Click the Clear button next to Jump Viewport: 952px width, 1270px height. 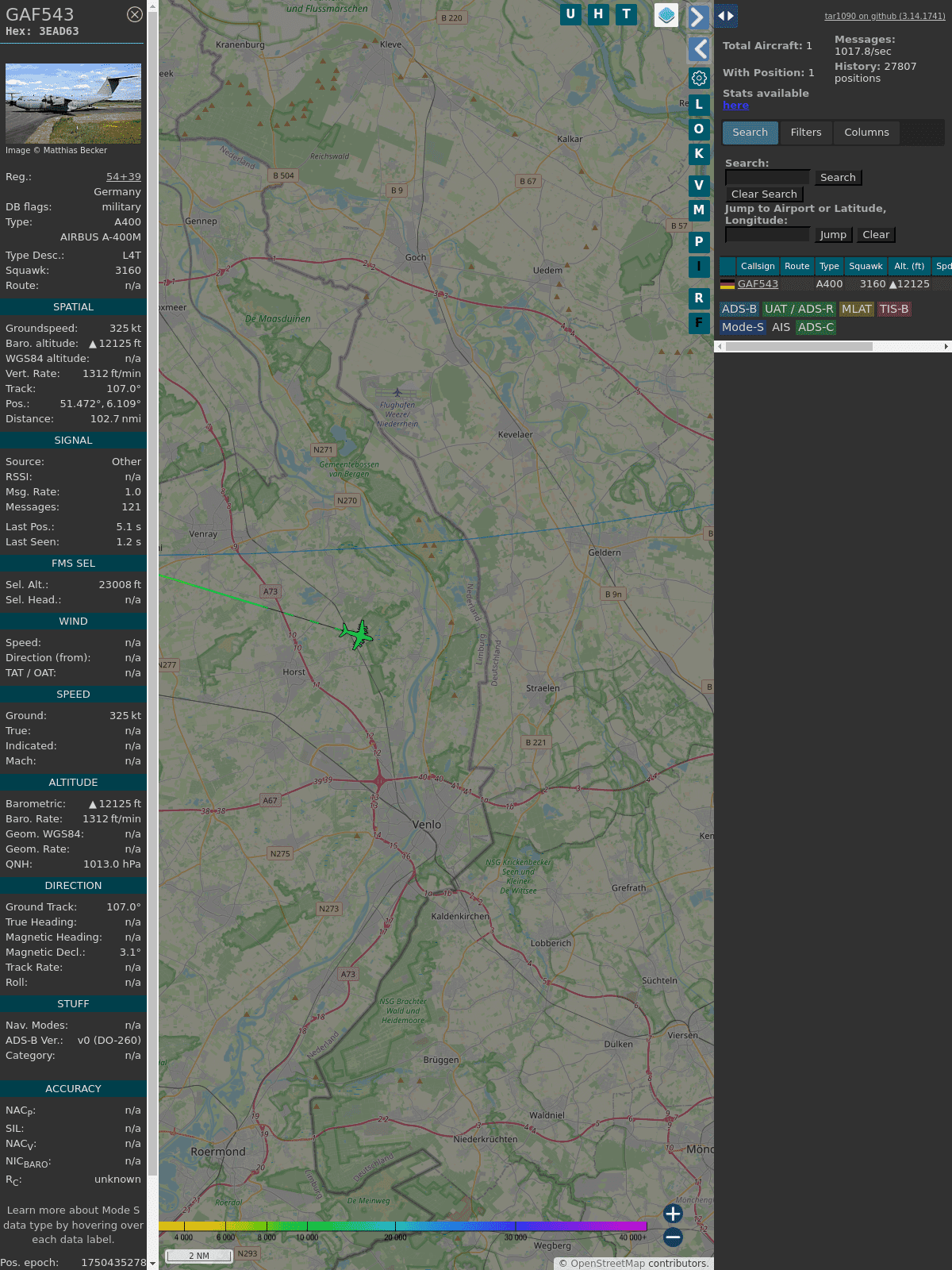[x=876, y=235]
